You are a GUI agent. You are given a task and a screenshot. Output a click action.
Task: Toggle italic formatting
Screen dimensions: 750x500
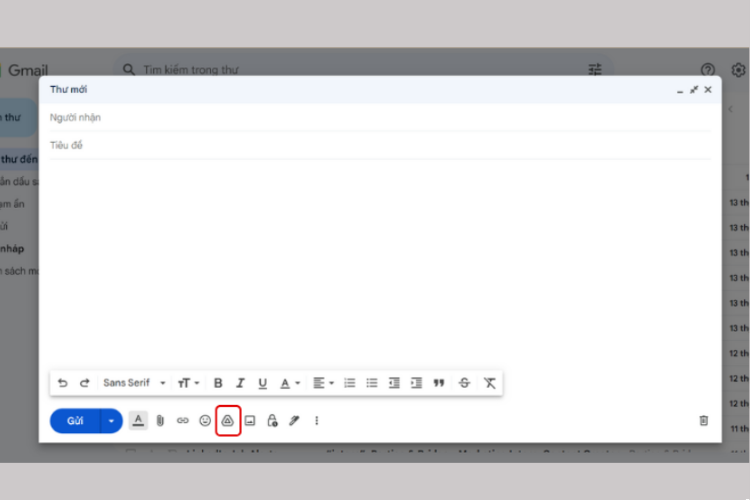click(240, 383)
